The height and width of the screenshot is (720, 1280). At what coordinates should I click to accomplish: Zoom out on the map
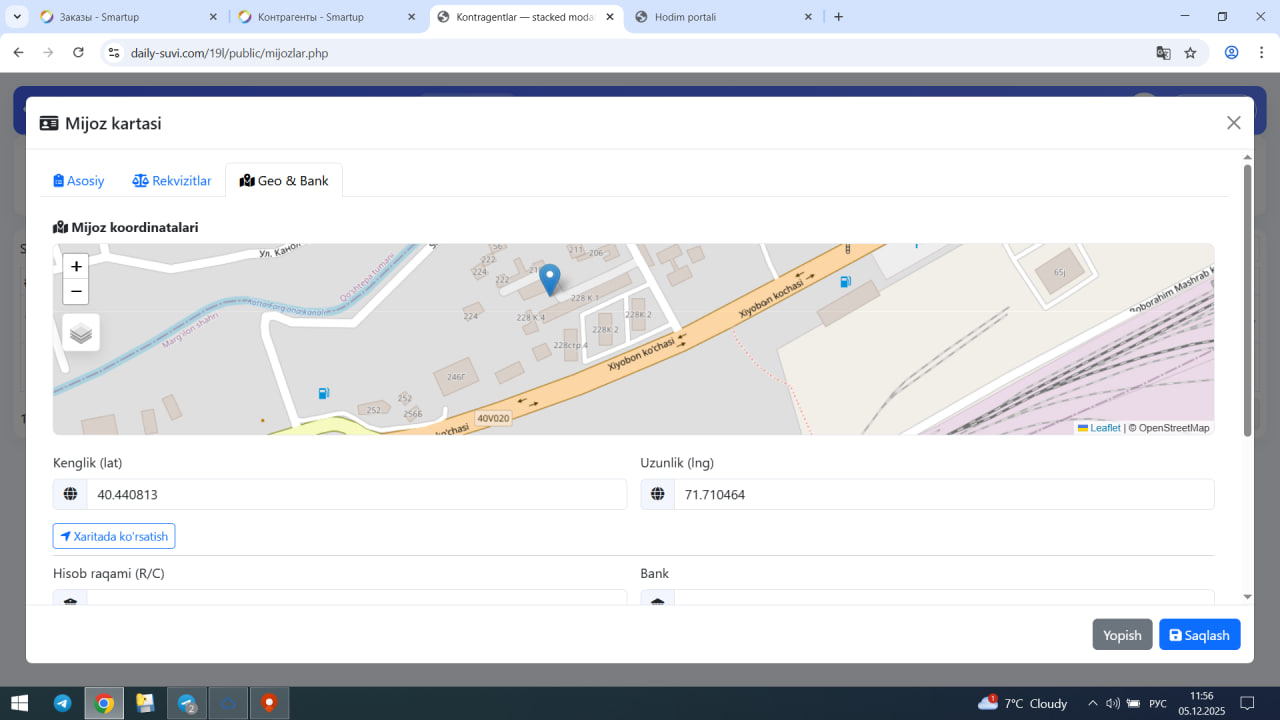pyautogui.click(x=76, y=292)
